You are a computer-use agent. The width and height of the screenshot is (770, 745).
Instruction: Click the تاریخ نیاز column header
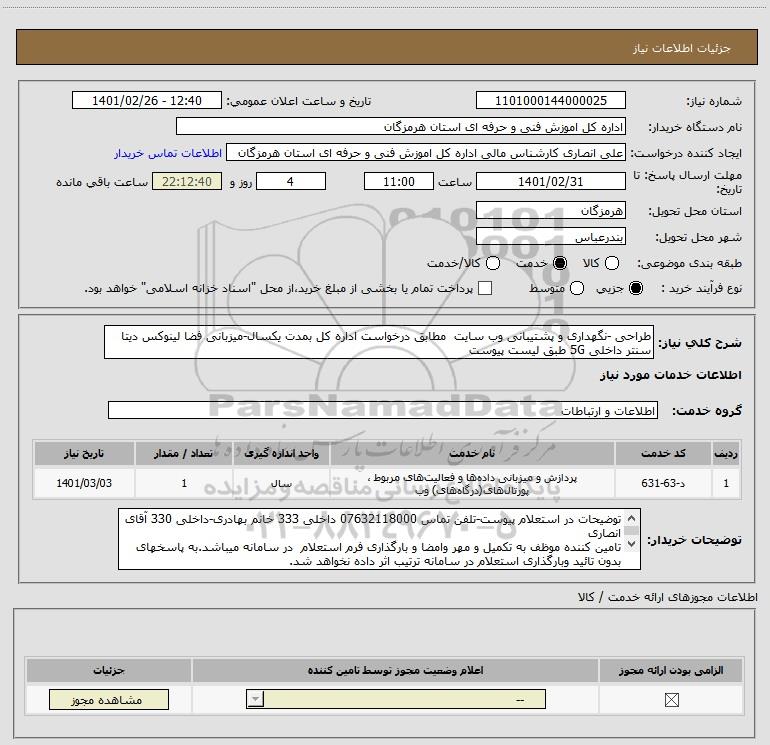click(84, 453)
